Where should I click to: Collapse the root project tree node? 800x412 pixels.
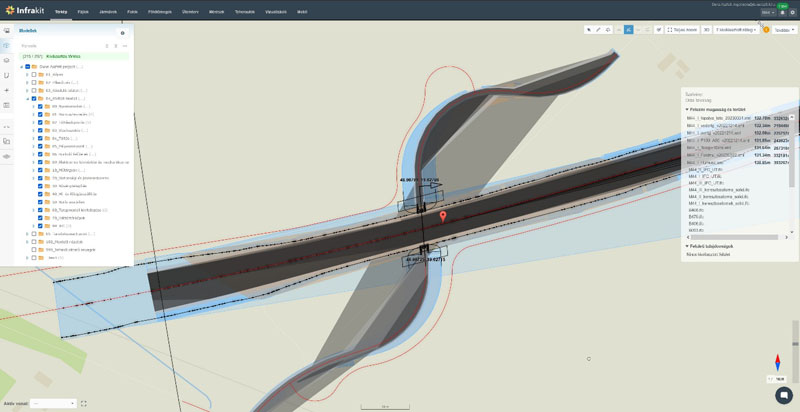[20, 67]
